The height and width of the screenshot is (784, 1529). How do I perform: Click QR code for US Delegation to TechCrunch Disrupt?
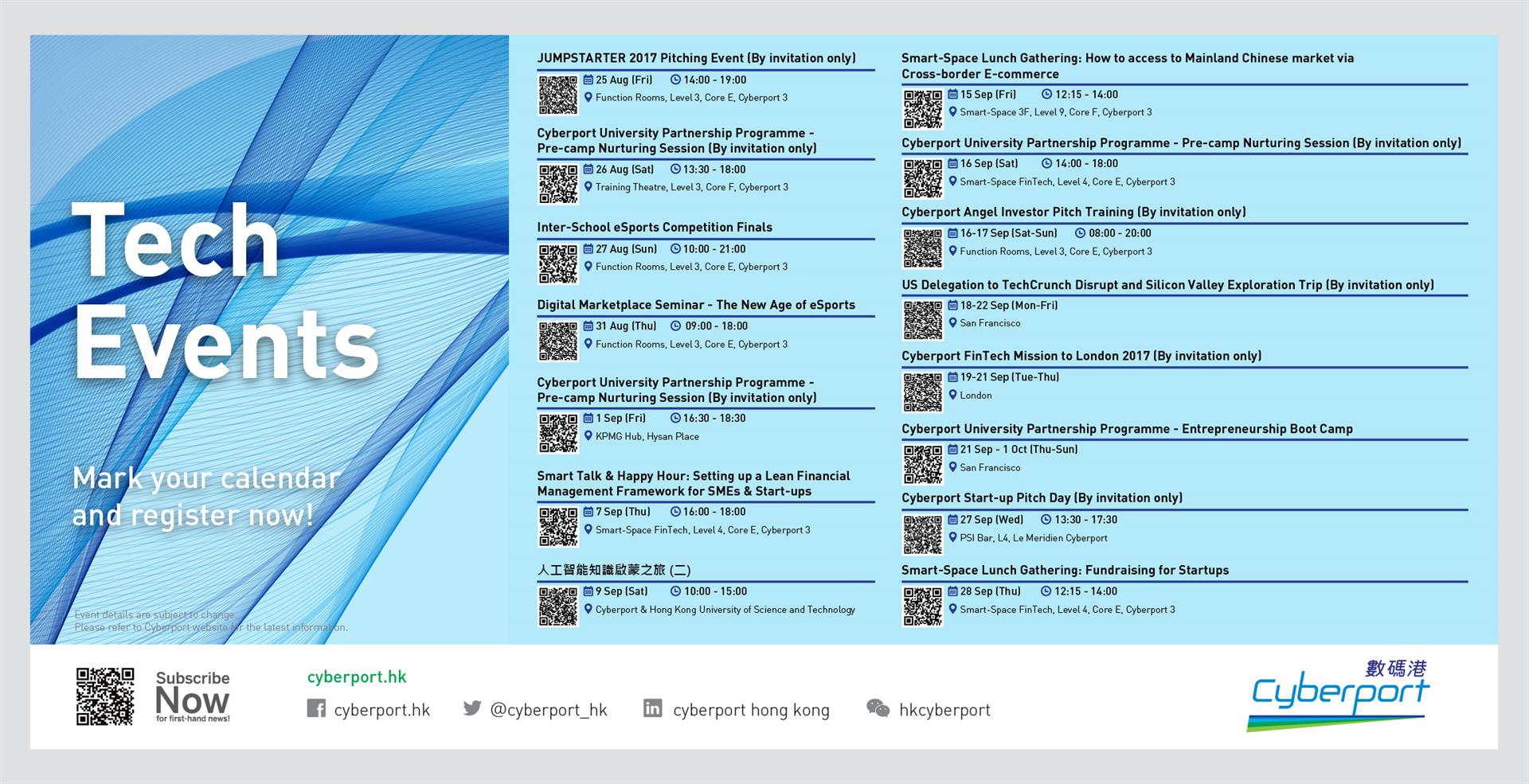[923, 320]
